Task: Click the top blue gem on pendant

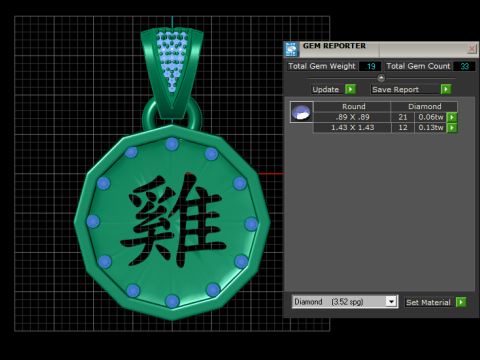Action: 172,144
